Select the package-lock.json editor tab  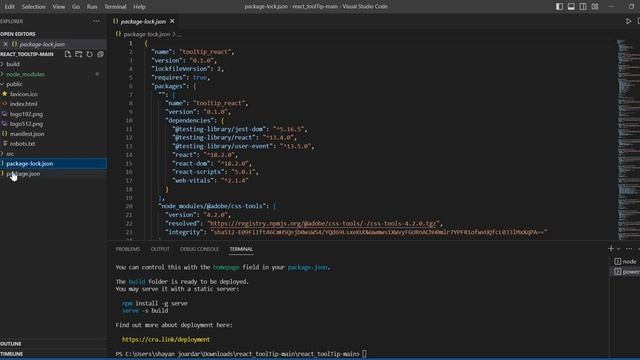coord(143,21)
